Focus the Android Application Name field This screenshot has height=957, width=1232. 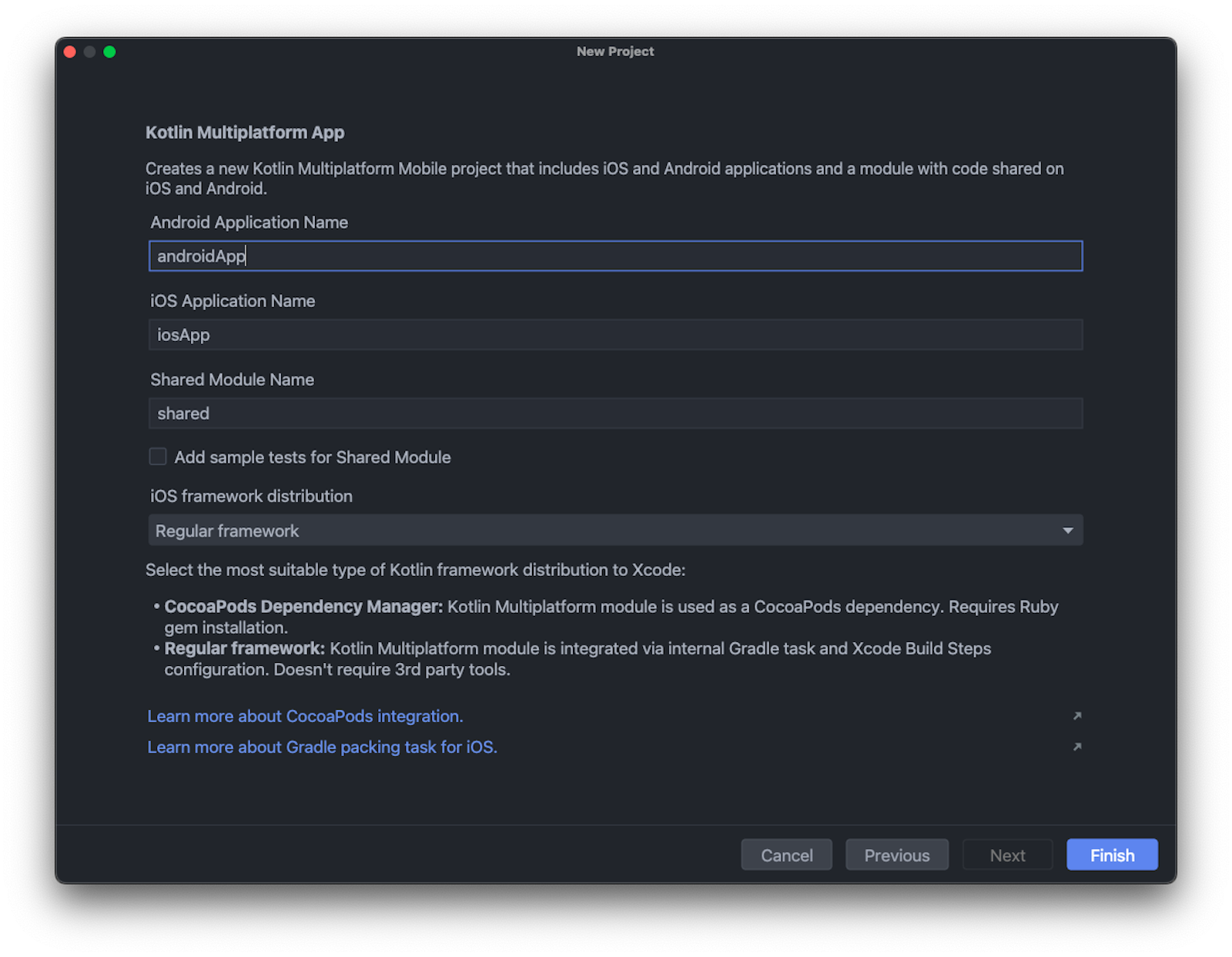pyautogui.click(x=616, y=256)
